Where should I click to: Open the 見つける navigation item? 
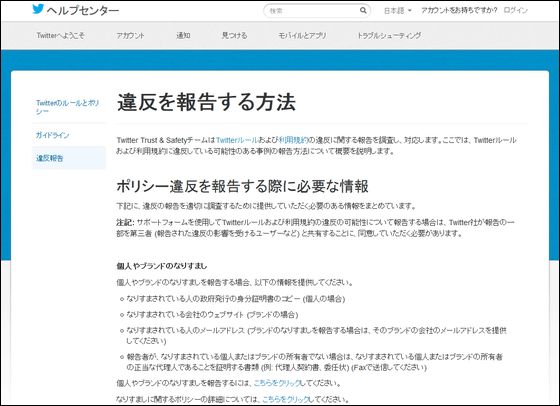pyautogui.click(x=234, y=35)
